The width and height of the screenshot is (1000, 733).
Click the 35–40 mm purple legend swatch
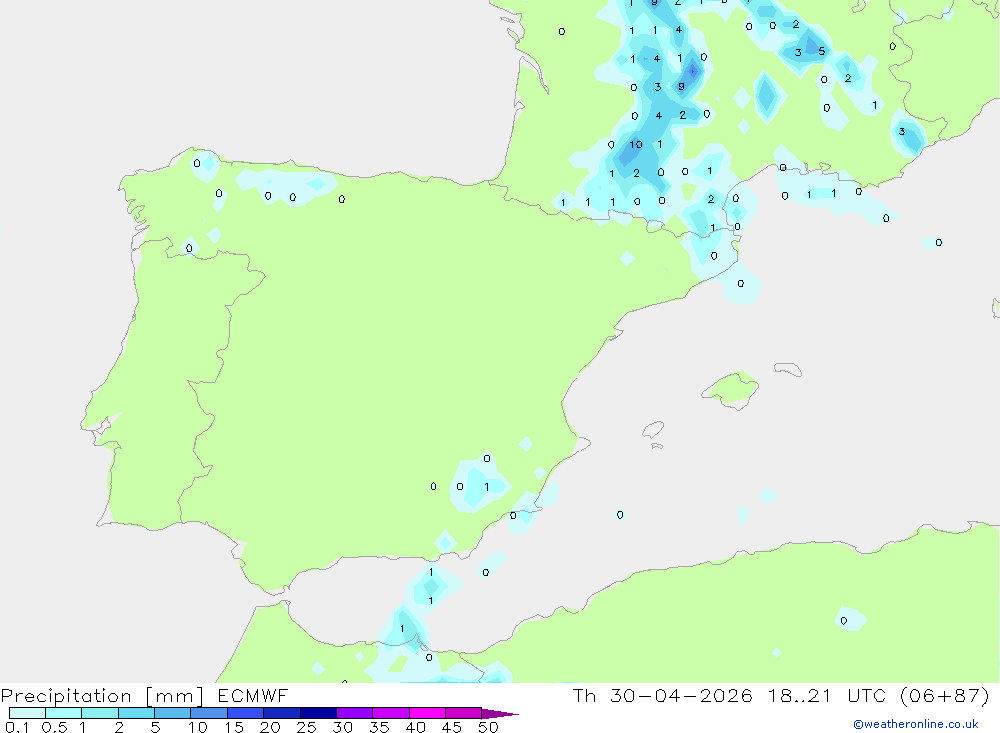pyautogui.click(x=391, y=713)
